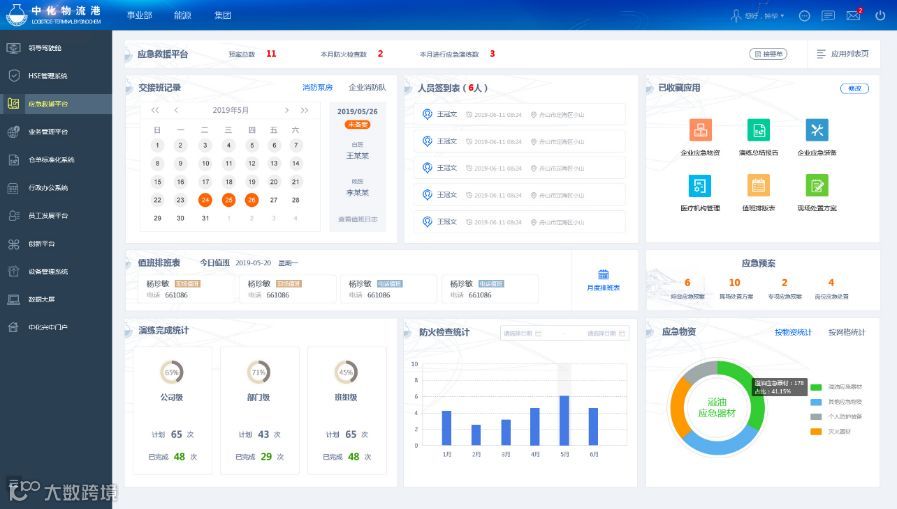Launch the green 现场处置方案 app icon
897x509 pixels.
(817, 185)
